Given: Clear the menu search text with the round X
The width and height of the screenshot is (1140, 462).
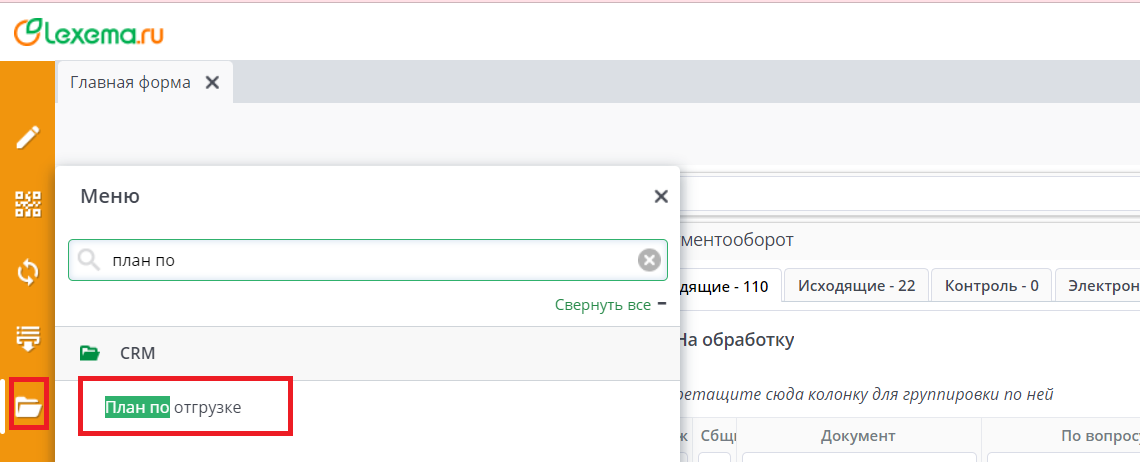Looking at the screenshot, I should coord(649,261).
